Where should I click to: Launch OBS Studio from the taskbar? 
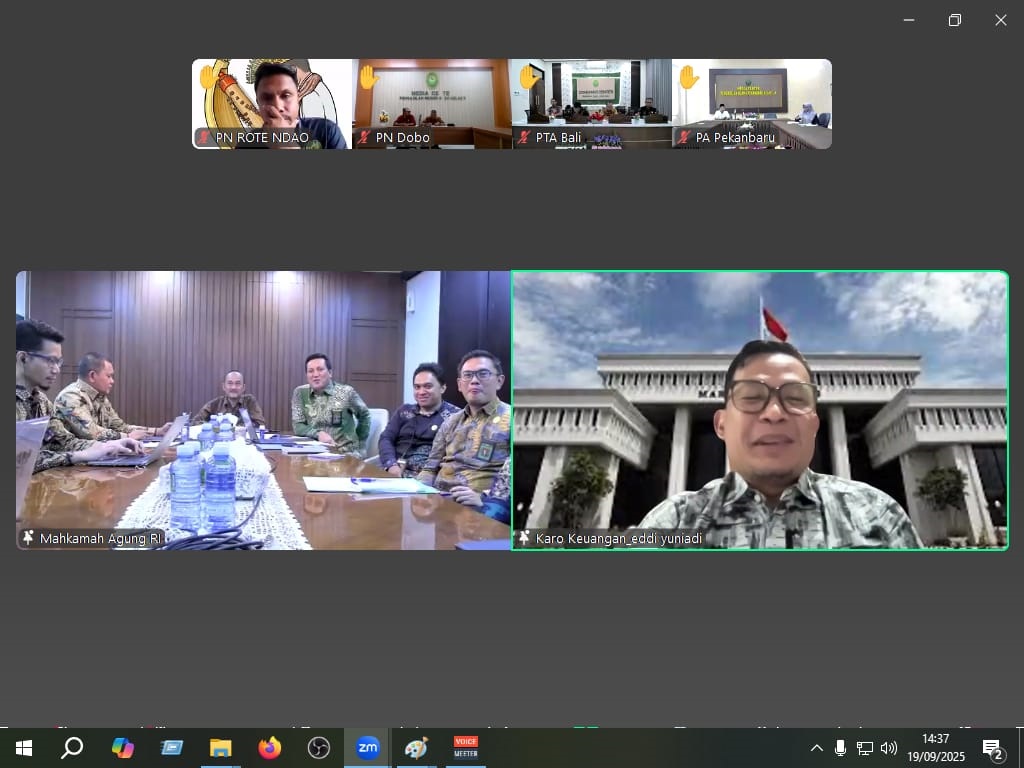(318, 748)
